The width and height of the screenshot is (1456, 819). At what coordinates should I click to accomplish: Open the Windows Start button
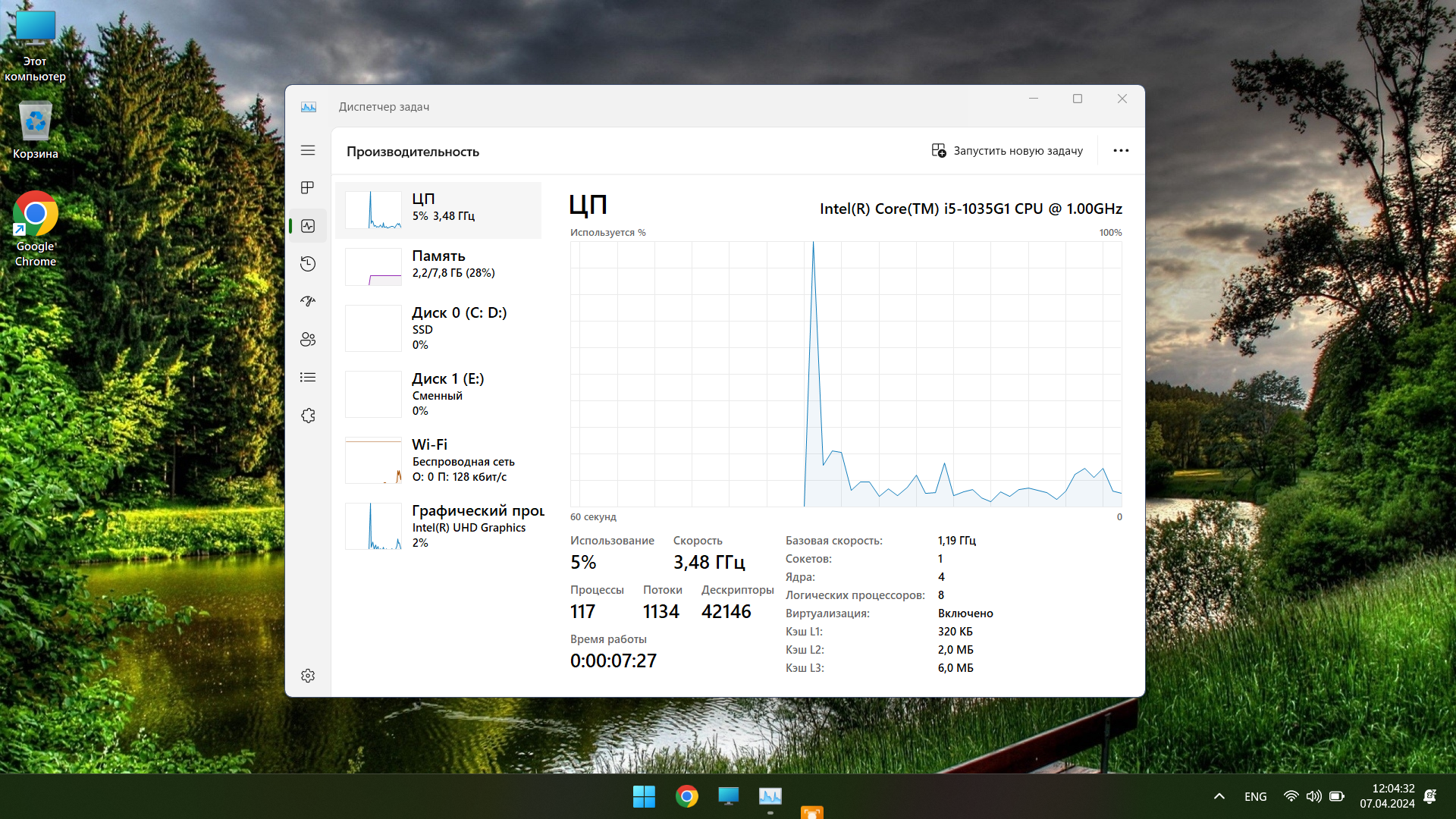pyautogui.click(x=644, y=796)
